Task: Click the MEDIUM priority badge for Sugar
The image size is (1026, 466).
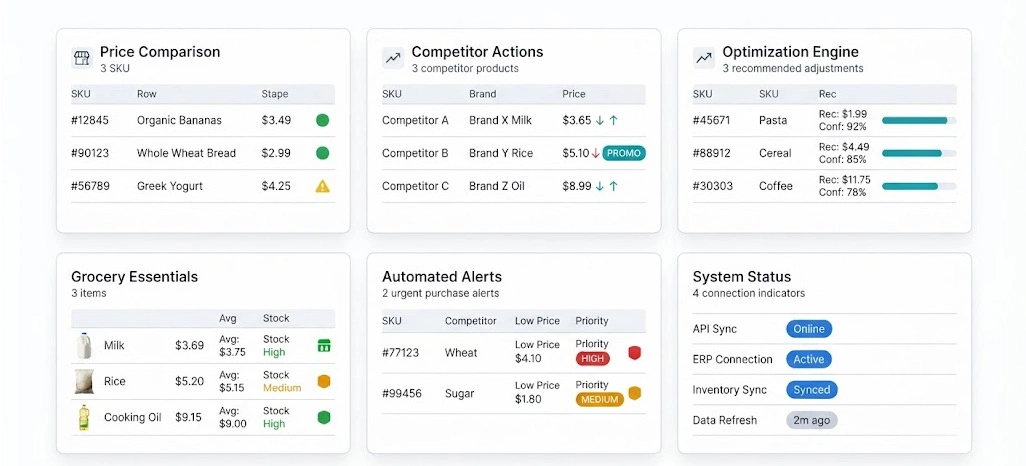Action: coord(600,399)
